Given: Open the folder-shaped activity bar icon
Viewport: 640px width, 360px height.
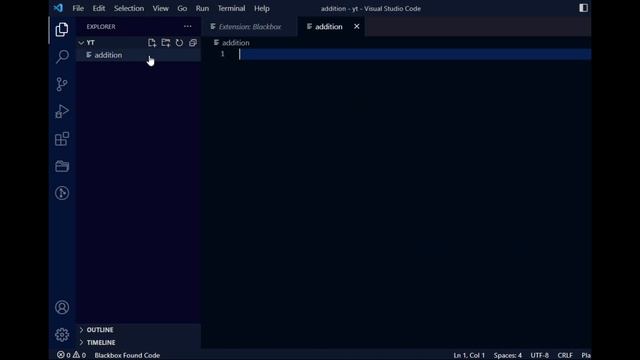Looking at the screenshot, I should click(62, 166).
